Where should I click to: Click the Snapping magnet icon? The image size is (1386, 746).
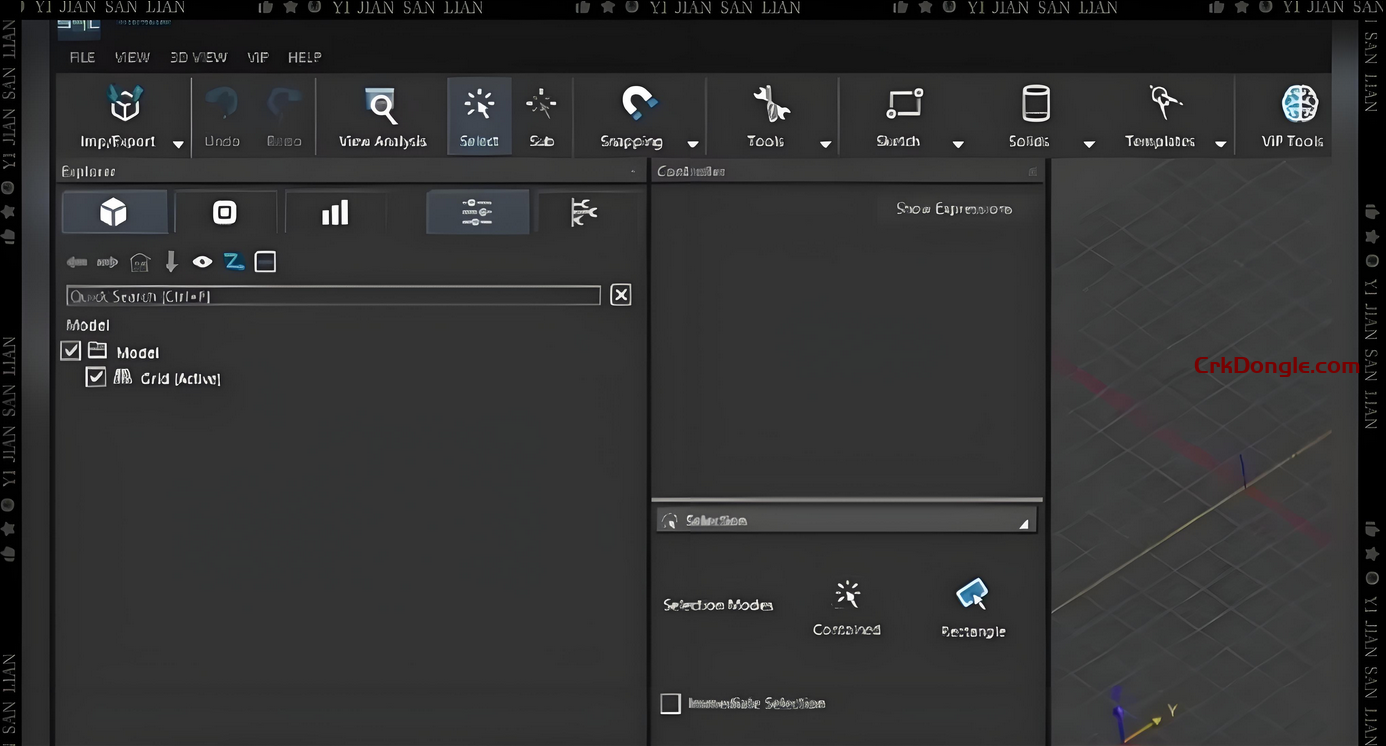click(x=637, y=104)
